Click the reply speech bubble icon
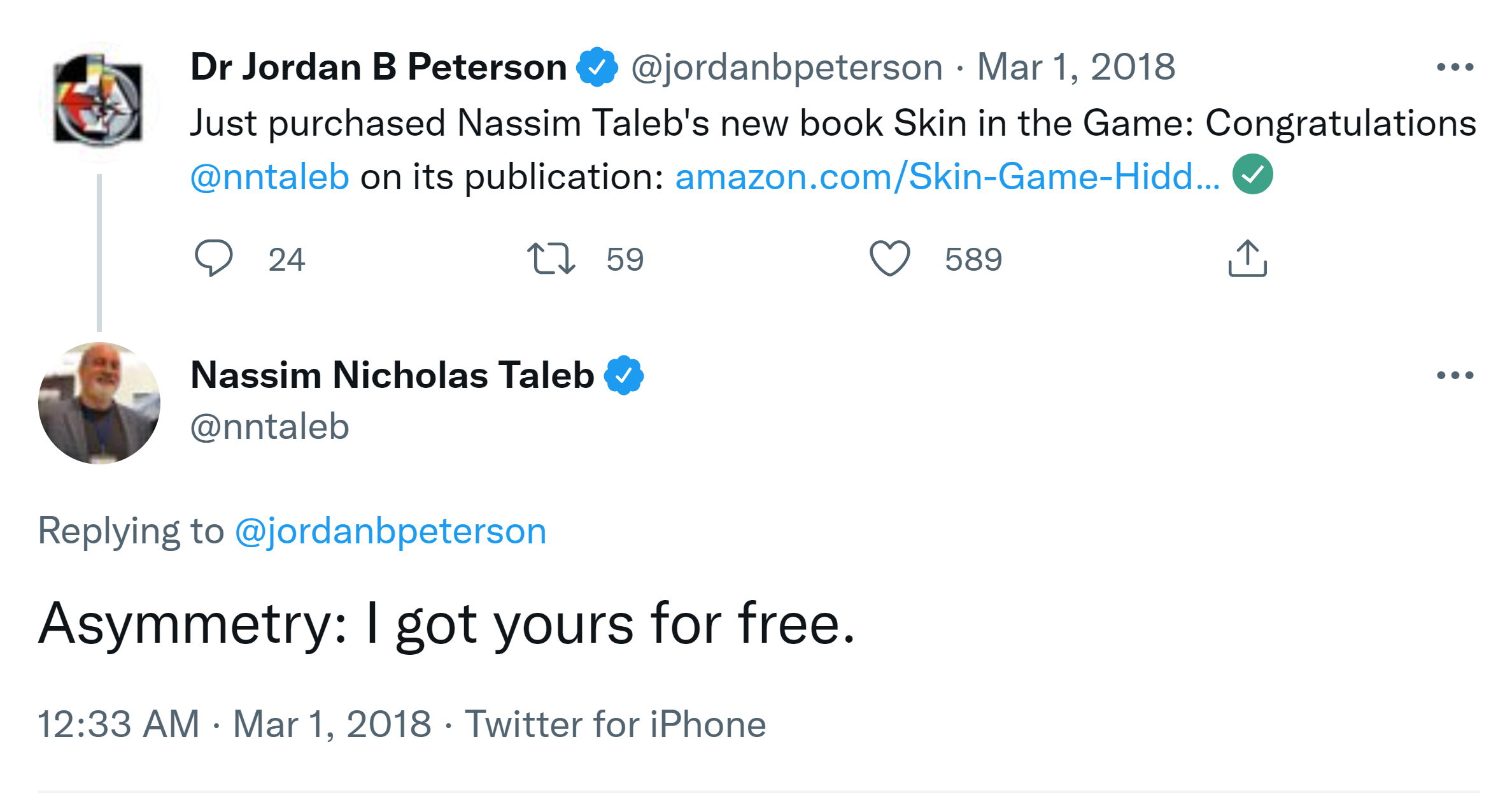Viewport: 1512px width, 802px height. coord(213,258)
